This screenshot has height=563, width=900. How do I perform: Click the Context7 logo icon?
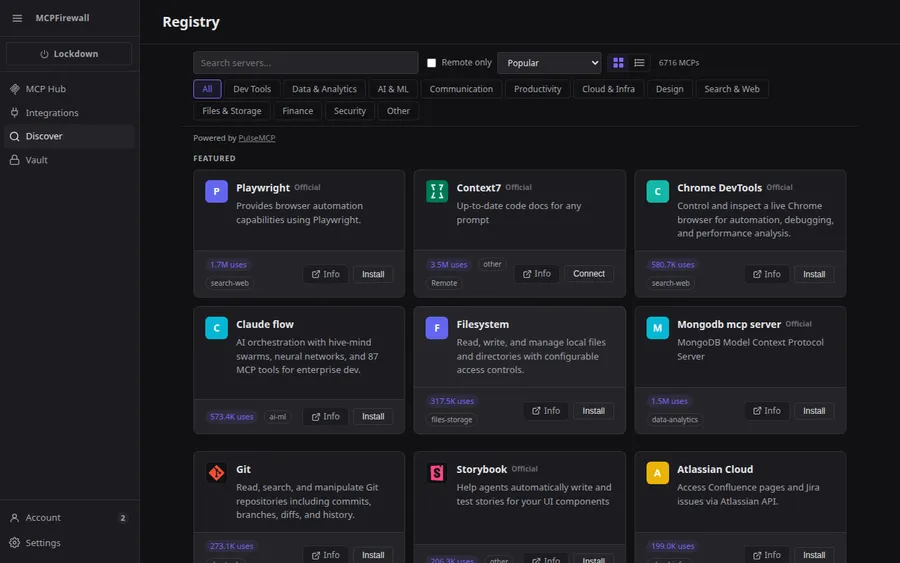(437, 191)
